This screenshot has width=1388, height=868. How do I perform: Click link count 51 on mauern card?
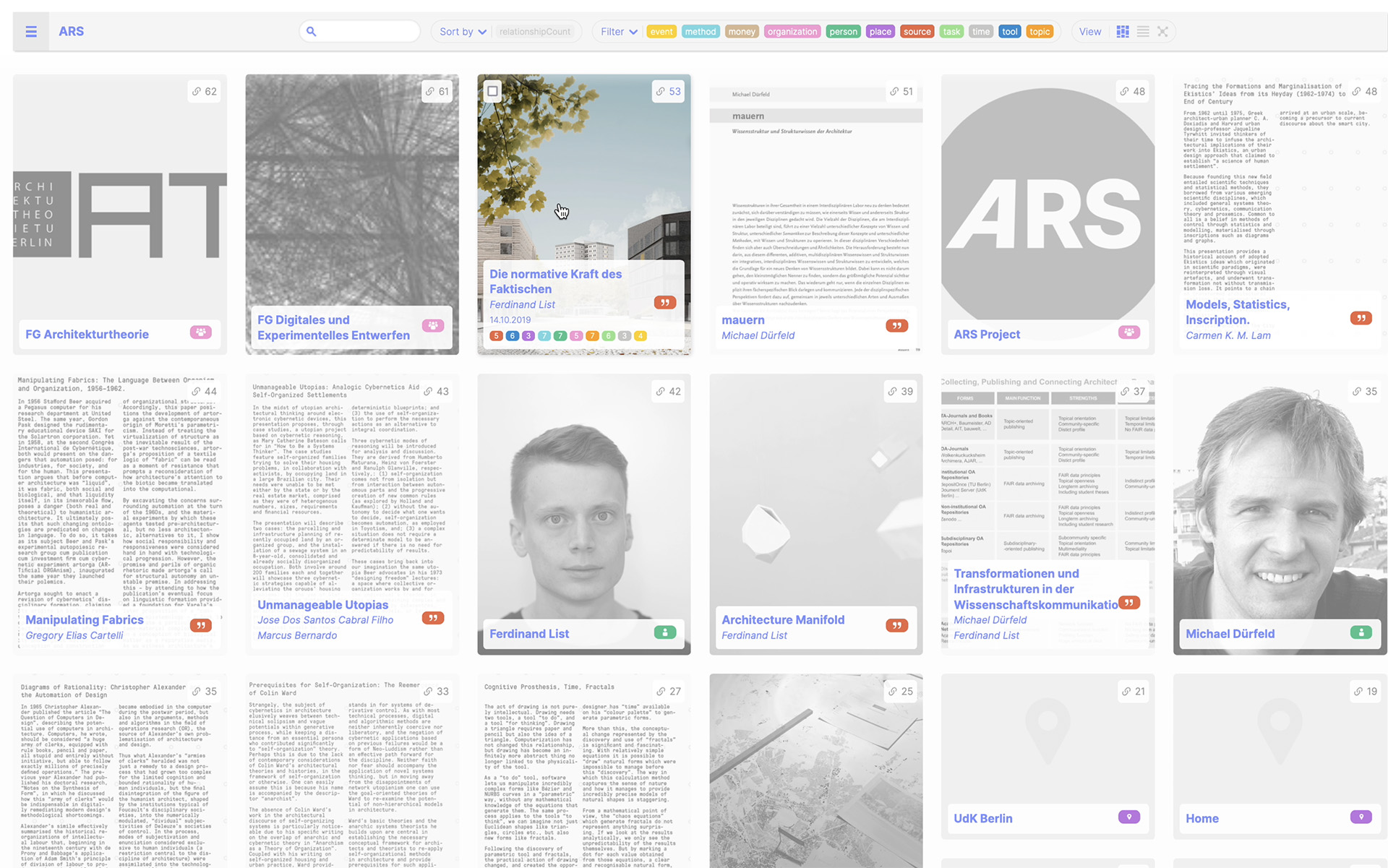901,91
